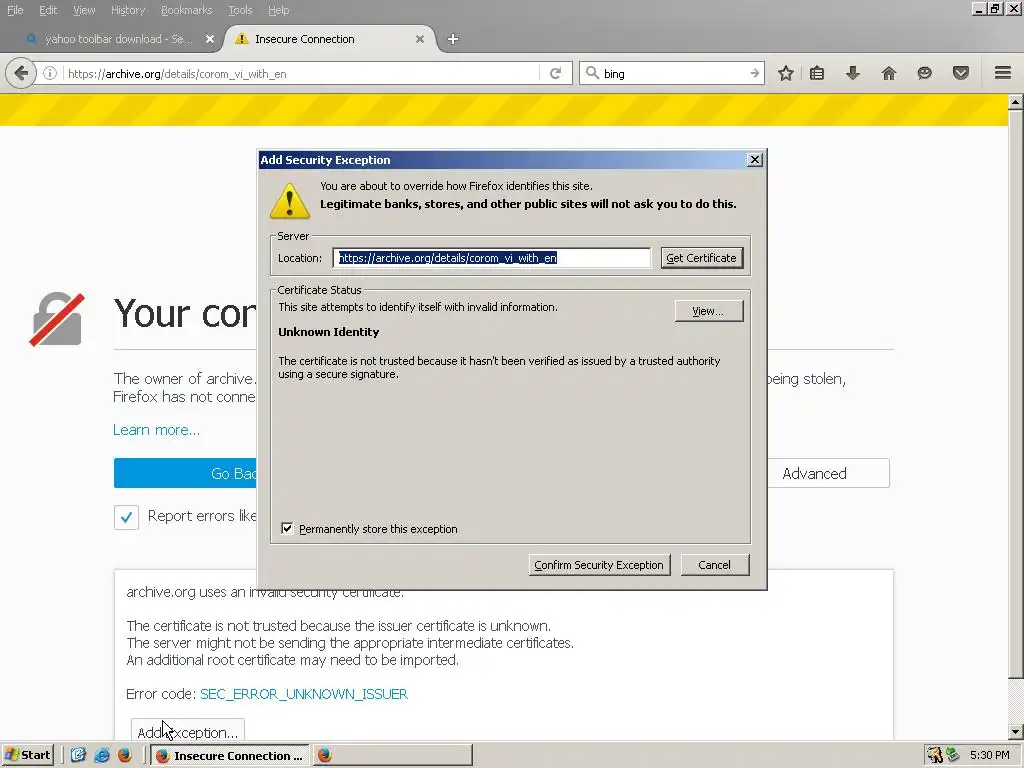Click the crossed-out padlock icon on page

[x=57, y=319]
